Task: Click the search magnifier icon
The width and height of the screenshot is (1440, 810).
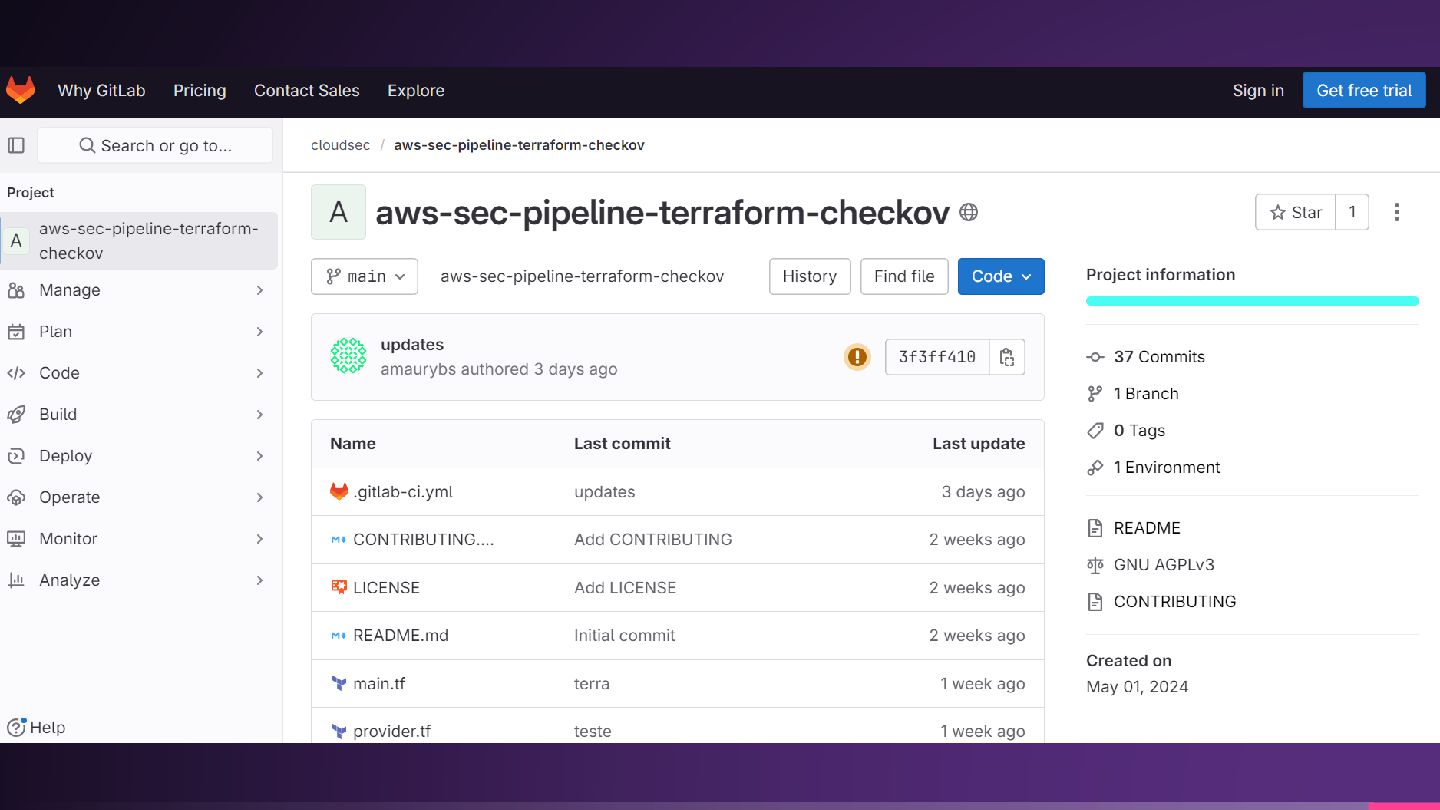Action: coord(87,146)
